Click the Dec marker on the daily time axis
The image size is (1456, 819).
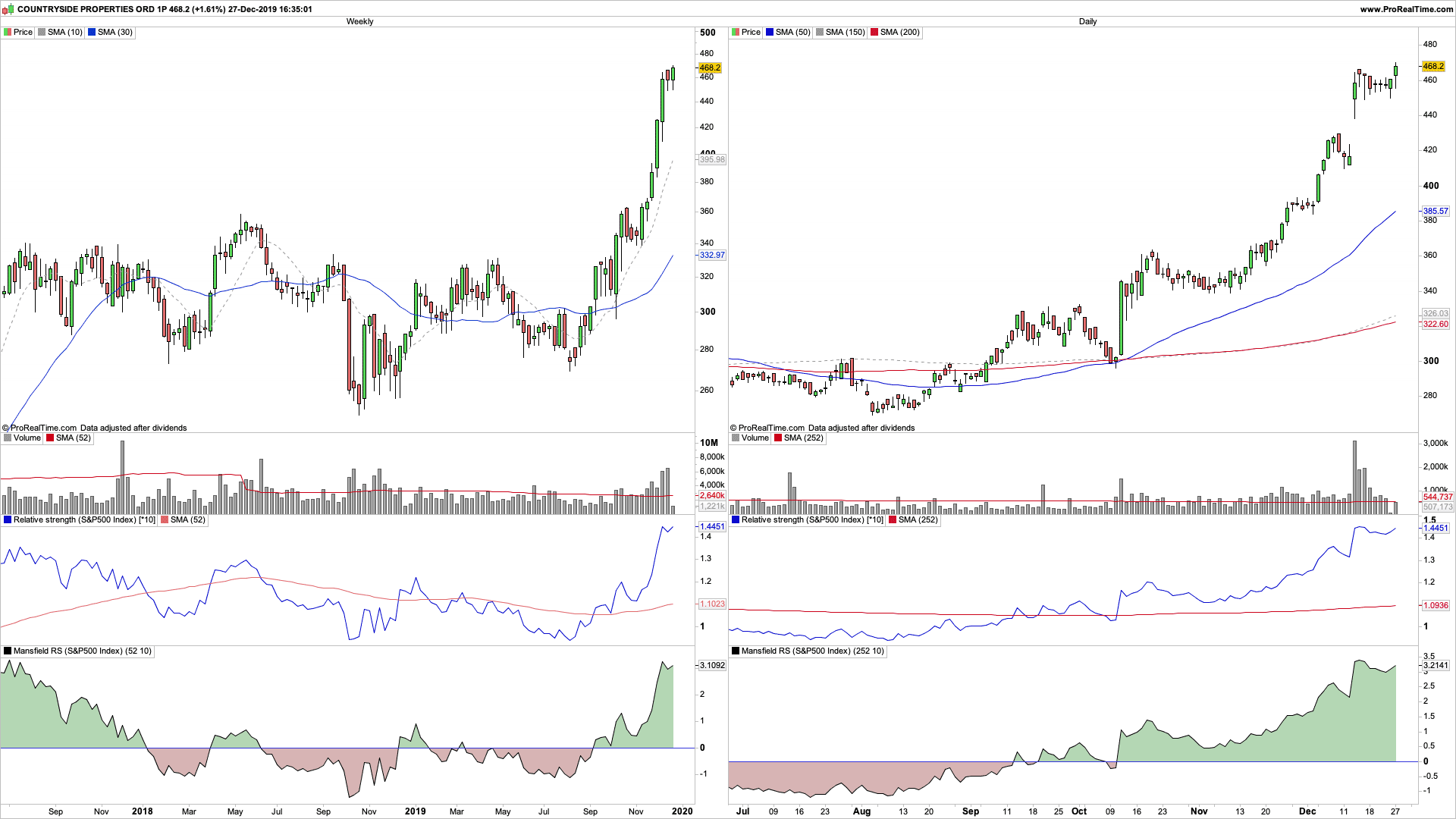click(x=1307, y=811)
